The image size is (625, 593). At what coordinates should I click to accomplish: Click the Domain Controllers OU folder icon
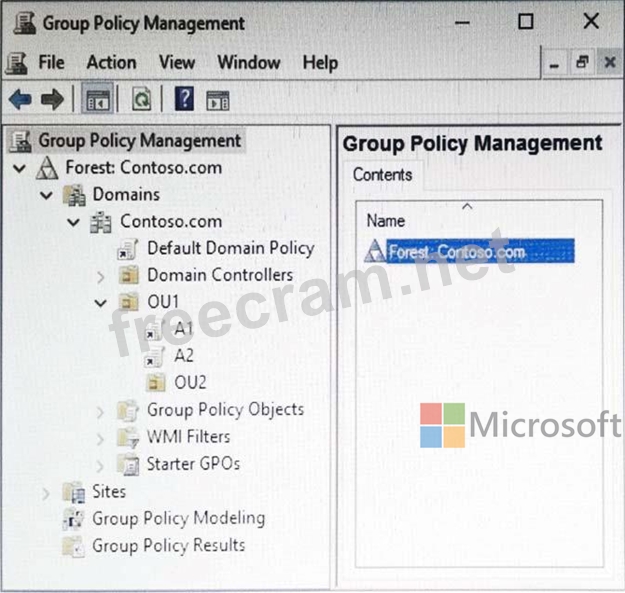pyautogui.click(x=128, y=275)
